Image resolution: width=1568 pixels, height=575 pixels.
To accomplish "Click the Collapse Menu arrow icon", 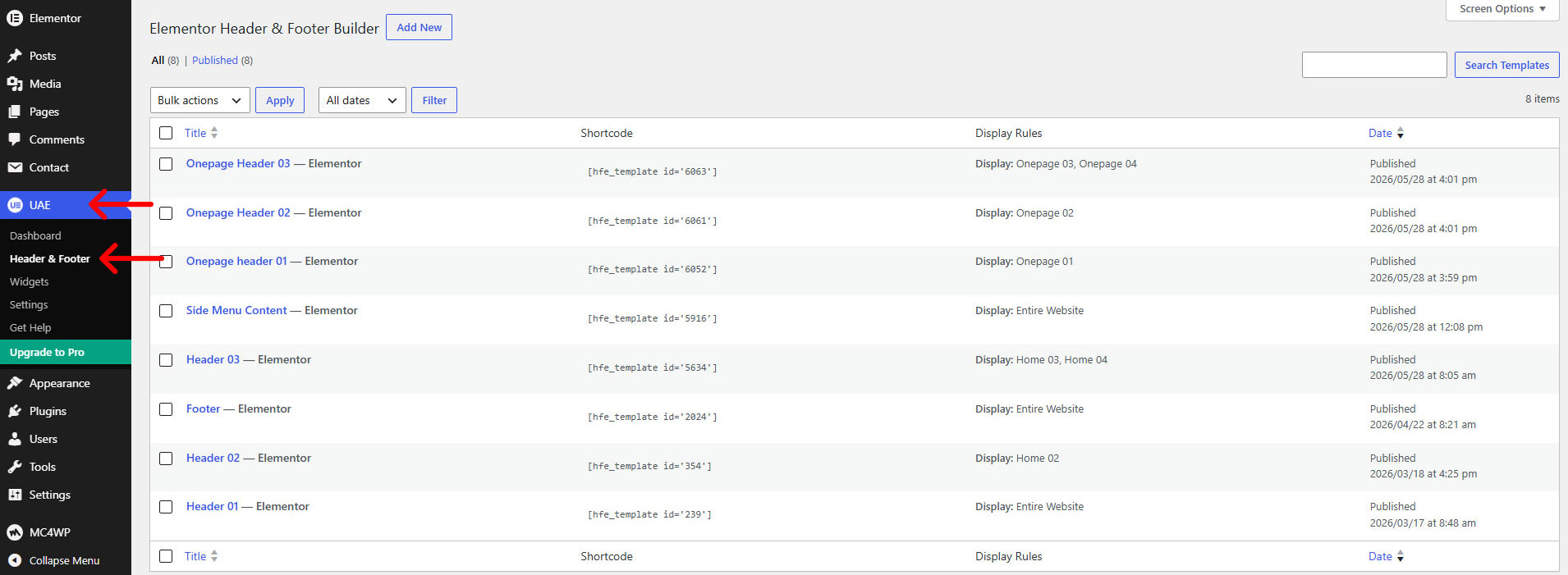I will coord(15,560).
